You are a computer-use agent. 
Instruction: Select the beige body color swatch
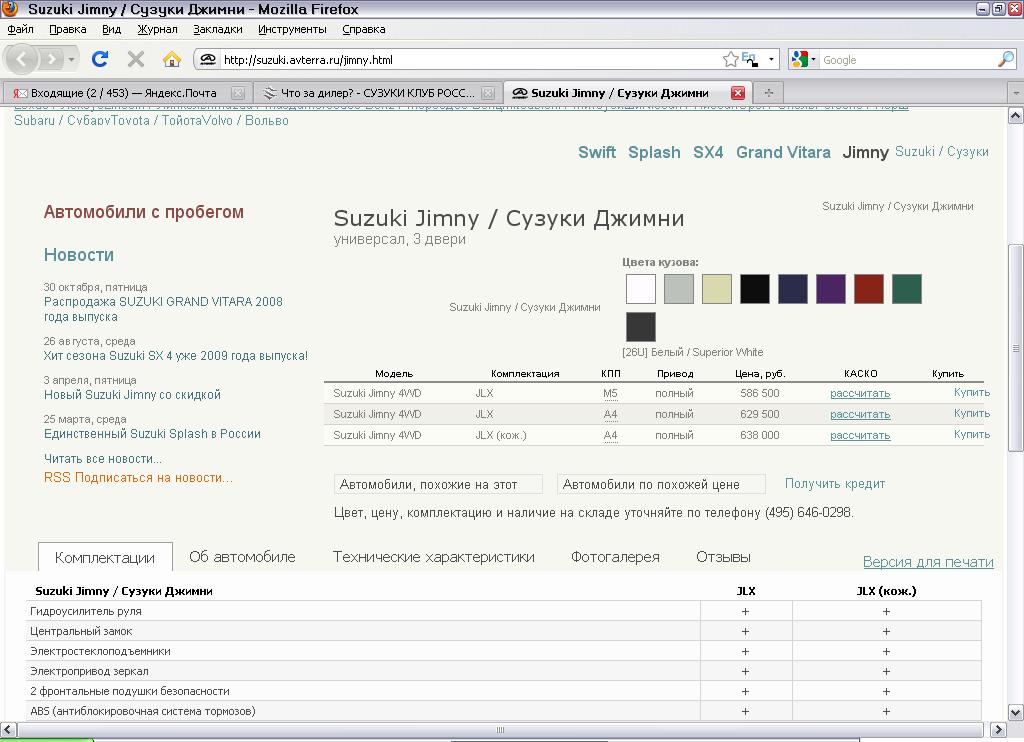click(x=717, y=289)
